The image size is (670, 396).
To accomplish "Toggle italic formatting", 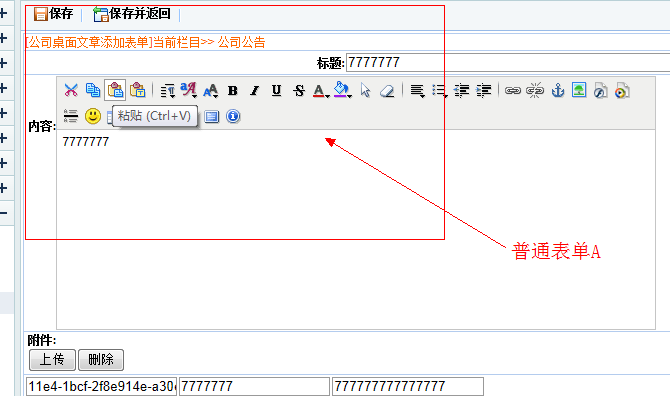I will click(255, 91).
